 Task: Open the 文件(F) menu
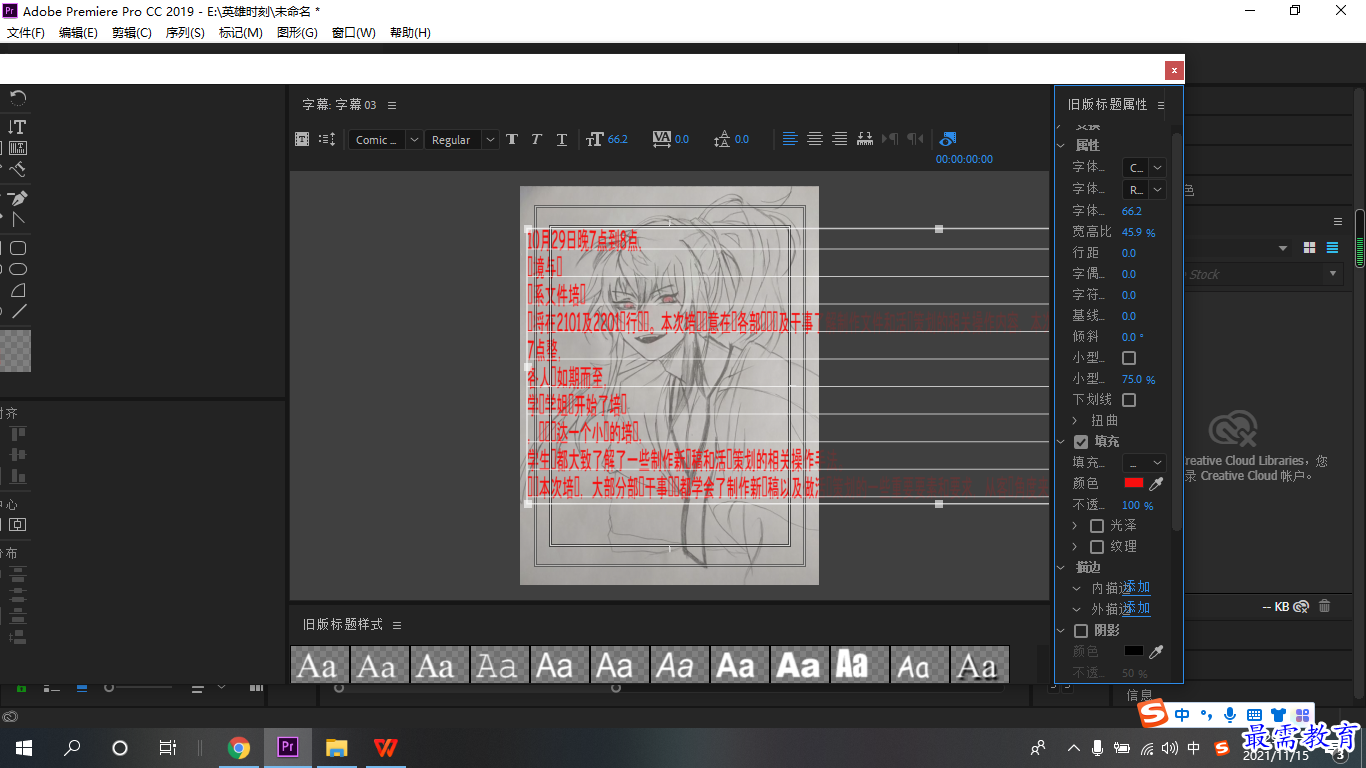click(x=26, y=33)
